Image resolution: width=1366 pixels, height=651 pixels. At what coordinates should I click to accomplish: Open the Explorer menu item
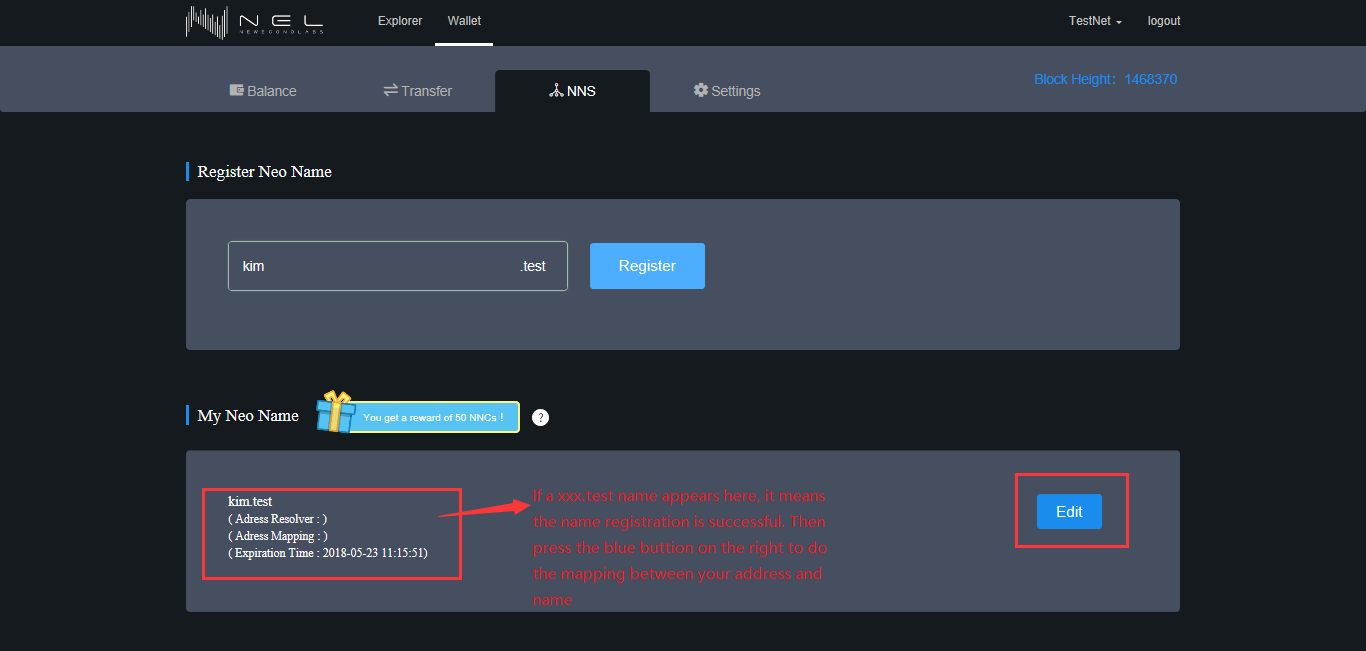tap(400, 21)
